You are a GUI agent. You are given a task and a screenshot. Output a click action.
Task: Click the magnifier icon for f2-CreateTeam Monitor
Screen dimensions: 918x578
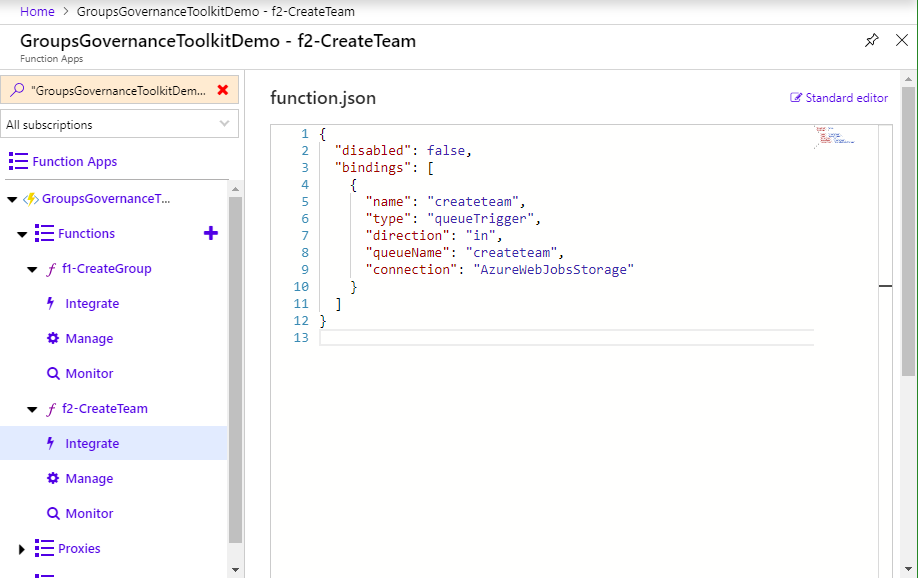click(x=53, y=513)
